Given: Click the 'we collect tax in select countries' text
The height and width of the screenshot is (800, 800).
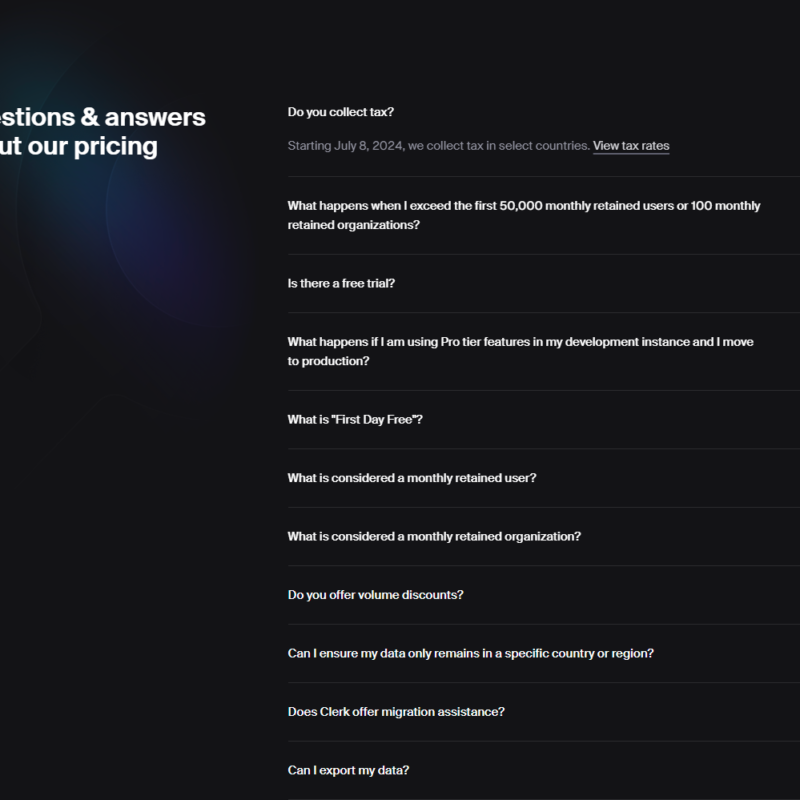Looking at the screenshot, I should 498,146.
